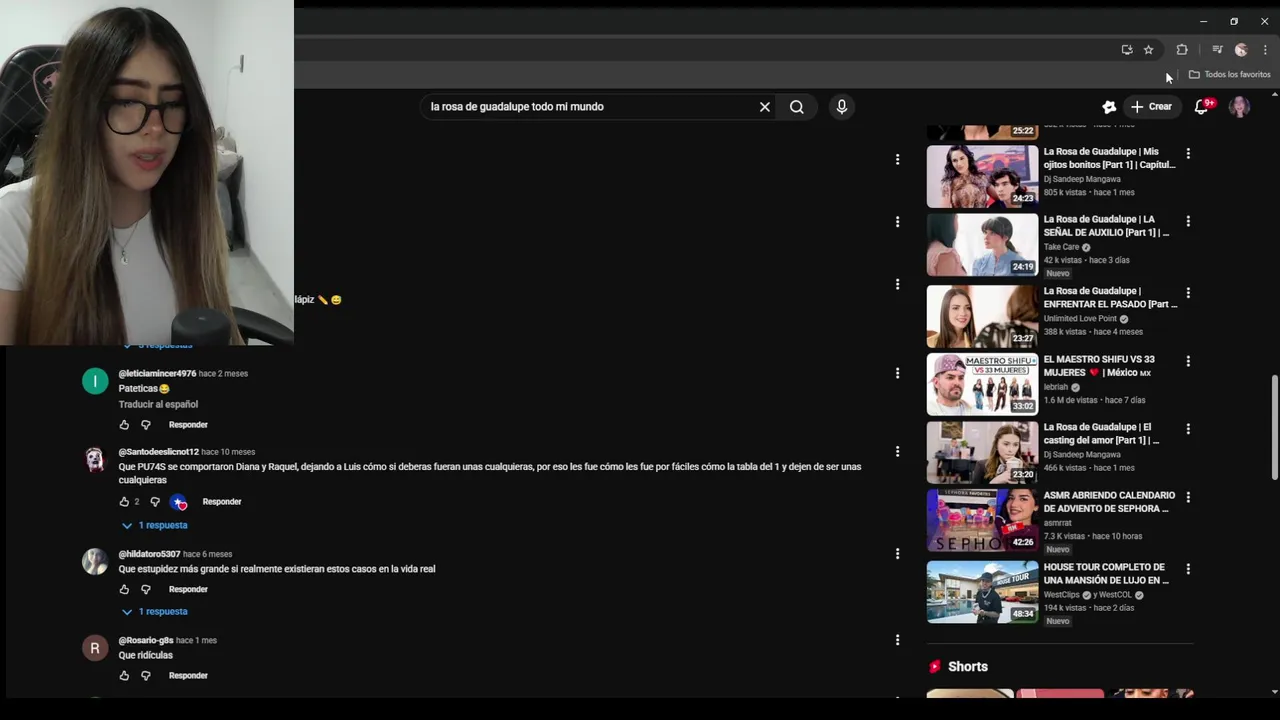Viewport: 1280px width, 720px height.
Task: Dislike the comment by @leticiamincer4976
Action: pos(145,425)
